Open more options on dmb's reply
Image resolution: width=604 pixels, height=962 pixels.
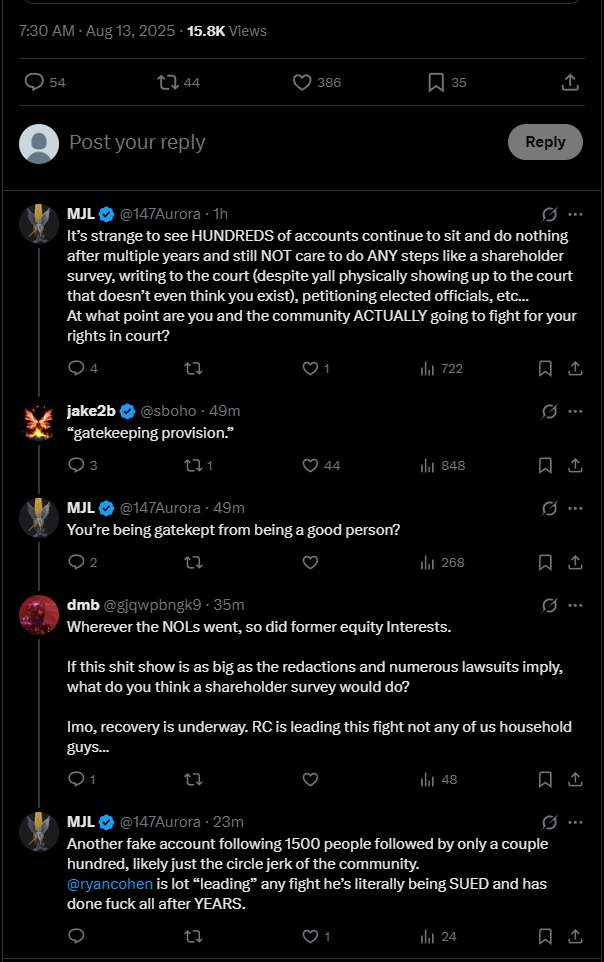click(575, 605)
